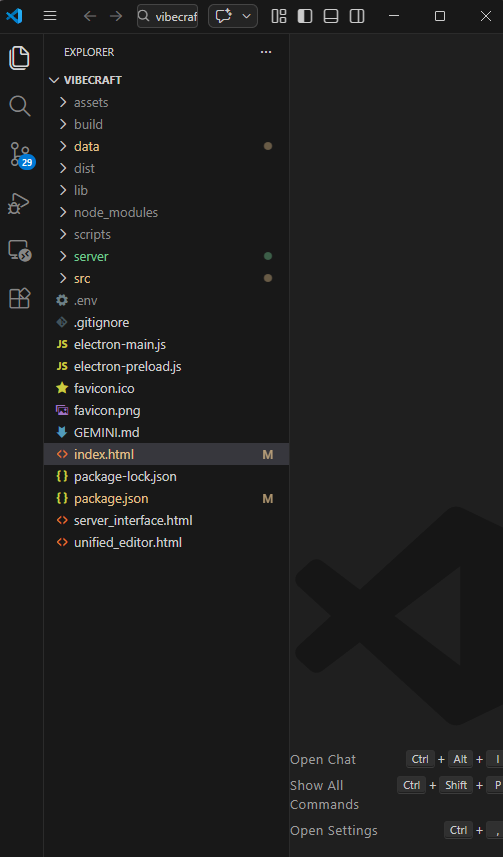The width and height of the screenshot is (503, 857).
Task: Click the HTML icon of unified_editor.html
Action: (62, 542)
